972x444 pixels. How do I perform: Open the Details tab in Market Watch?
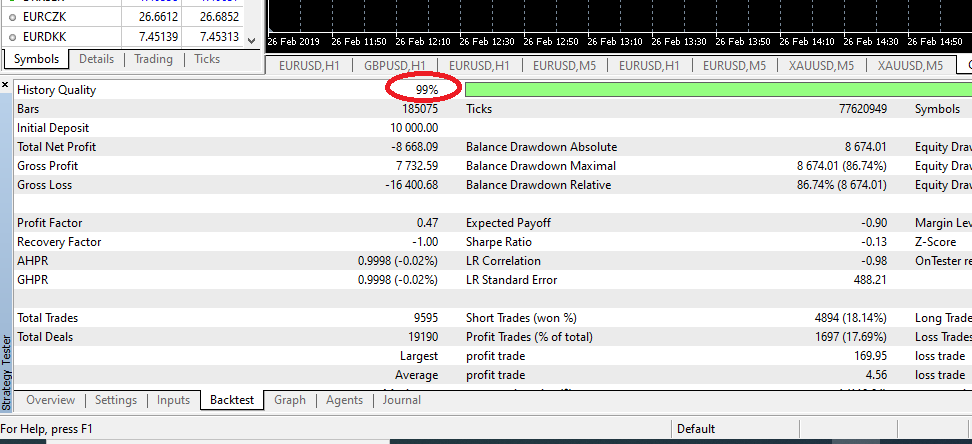(x=96, y=60)
